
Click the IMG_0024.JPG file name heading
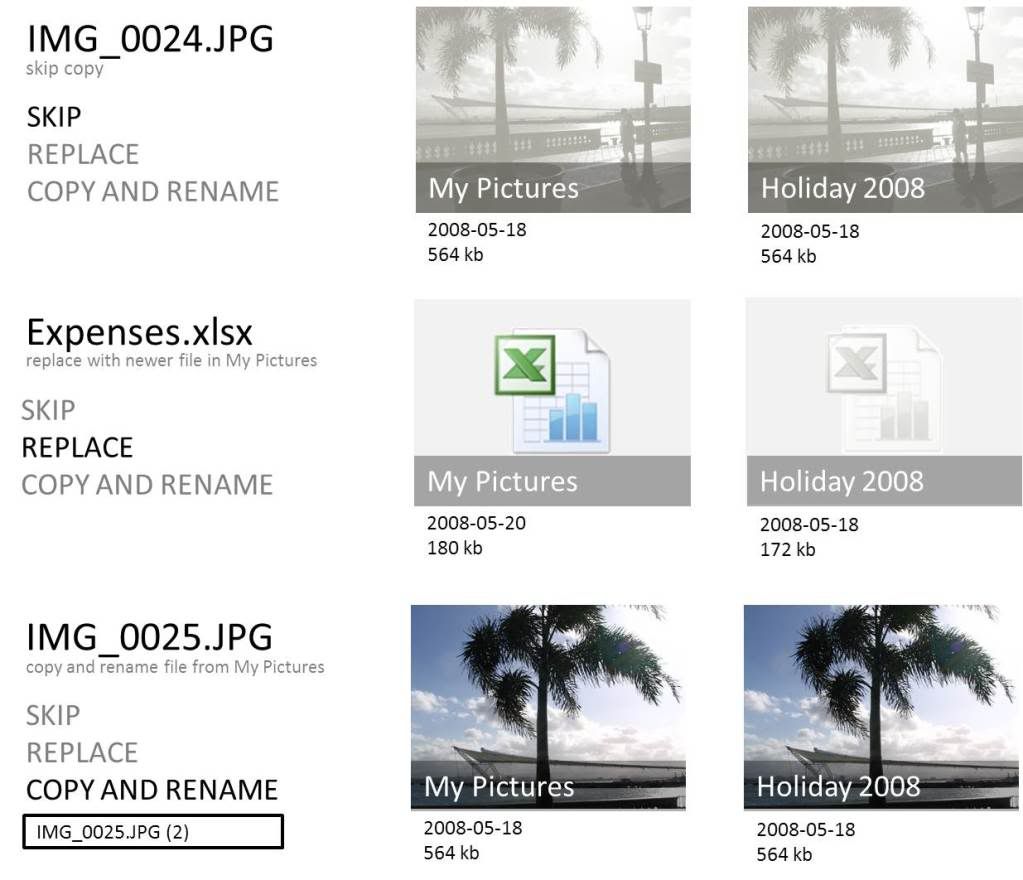tap(150, 39)
